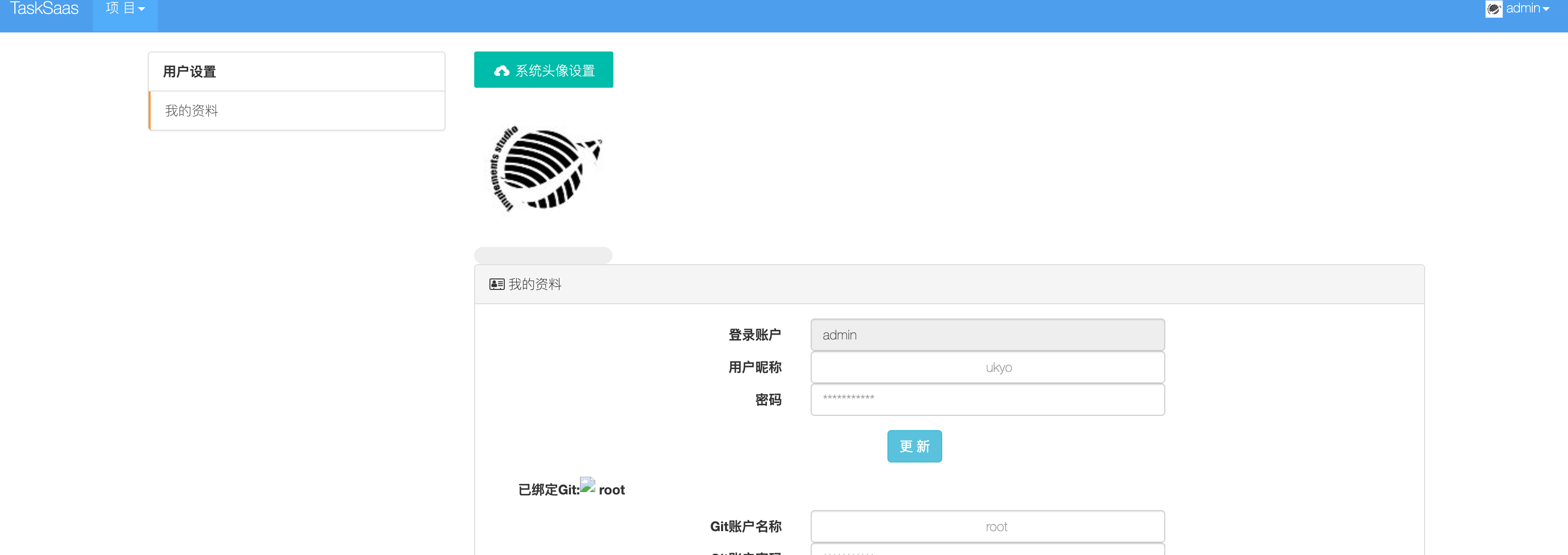Click the admin avatar icon in navbar
The image size is (1568, 555).
point(1493,9)
